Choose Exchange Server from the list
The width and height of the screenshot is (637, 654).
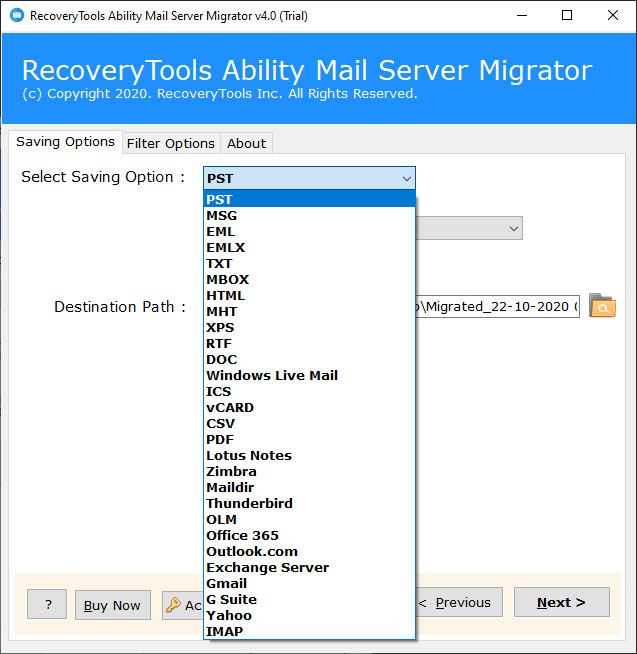[x=267, y=567]
